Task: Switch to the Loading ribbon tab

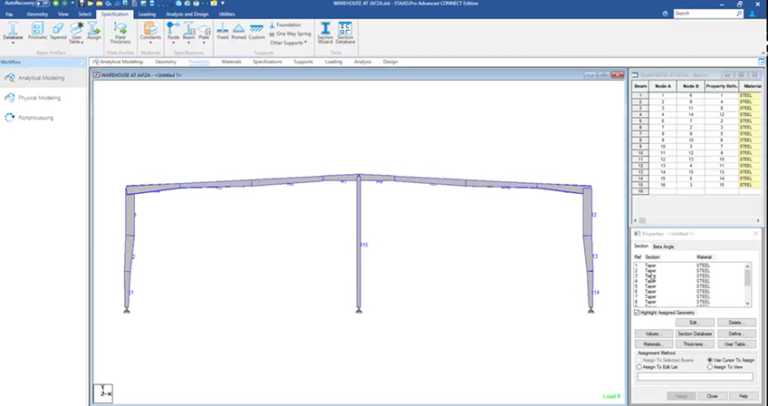Action: [146, 15]
